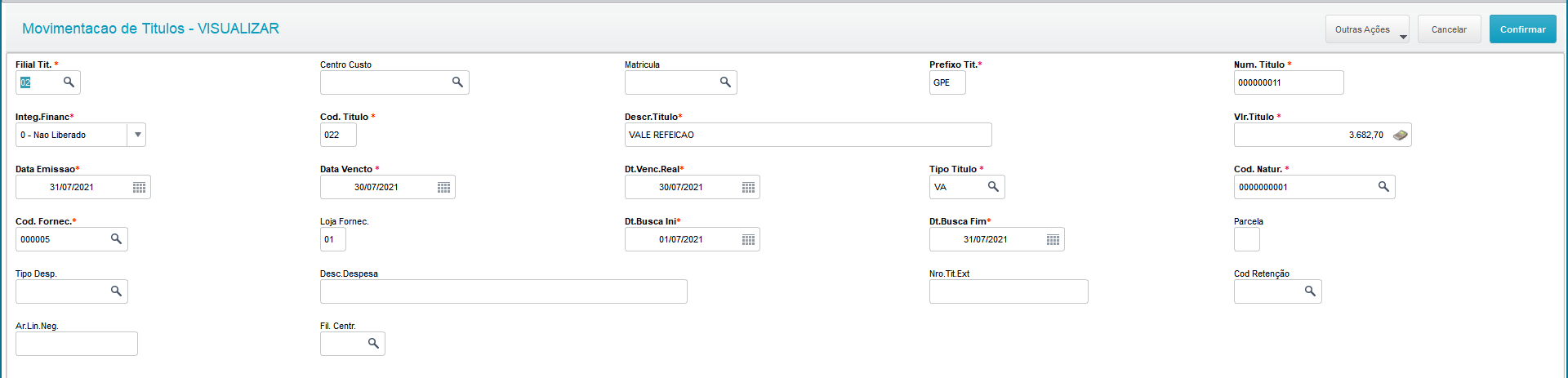This screenshot has width=1568, height=378.
Task: Search Cod. Fornec. with magnifier
Action: tap(116, 239)
